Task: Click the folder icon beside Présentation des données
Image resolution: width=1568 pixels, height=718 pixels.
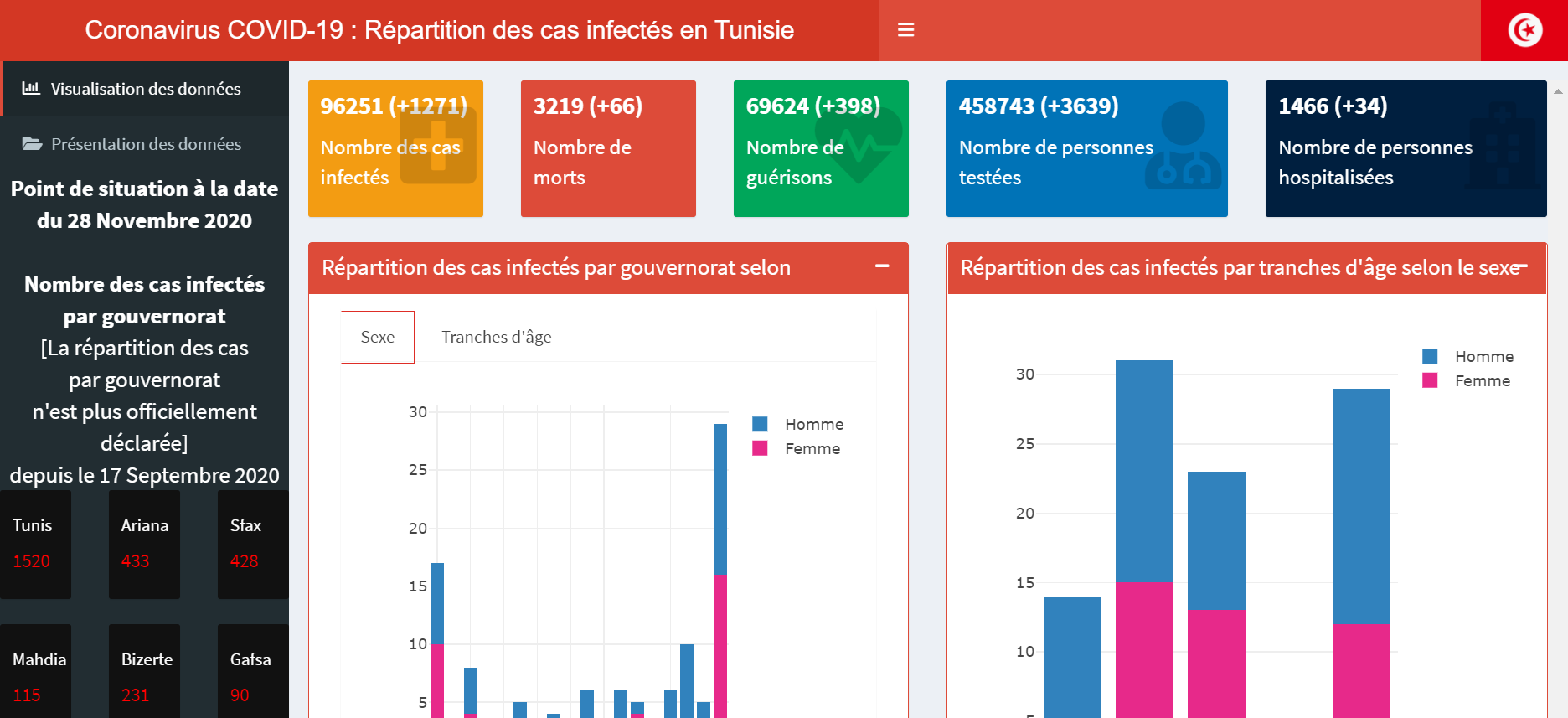Action: tap(32, 144)
